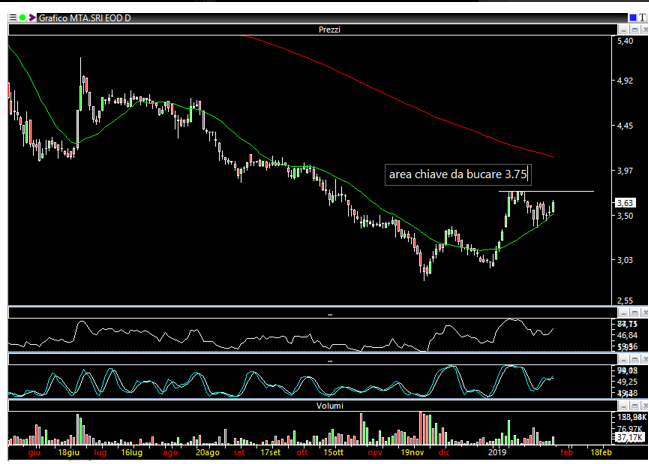The width and height of the screenshot is (649, 464).
Task: Click the 4,45 price axis label
Action: 625,126
